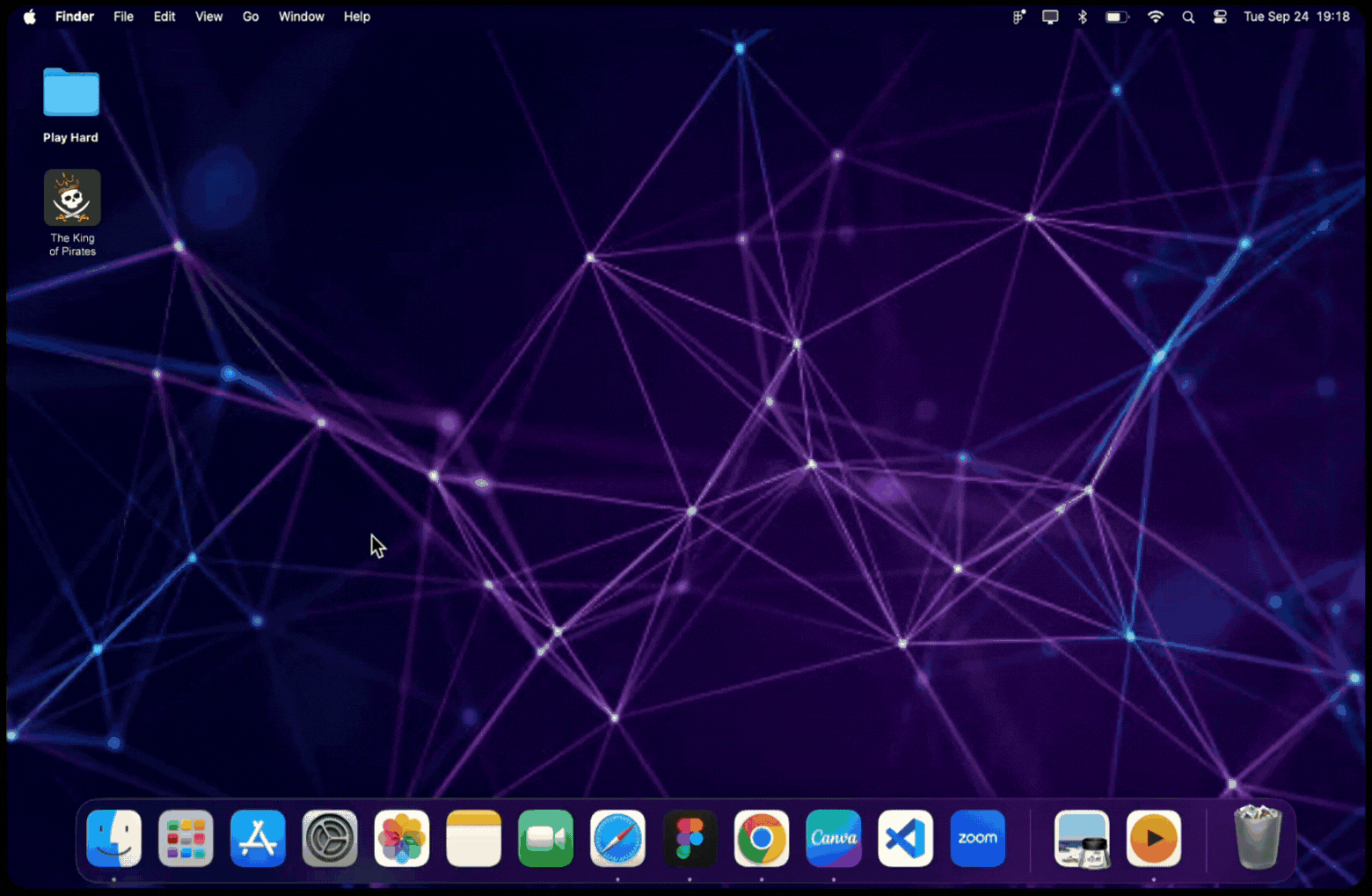Image resolution: width=1372 pixels, height=896 pixels.
Task: Open Figma from the Dock
Action: click(690, 838)
